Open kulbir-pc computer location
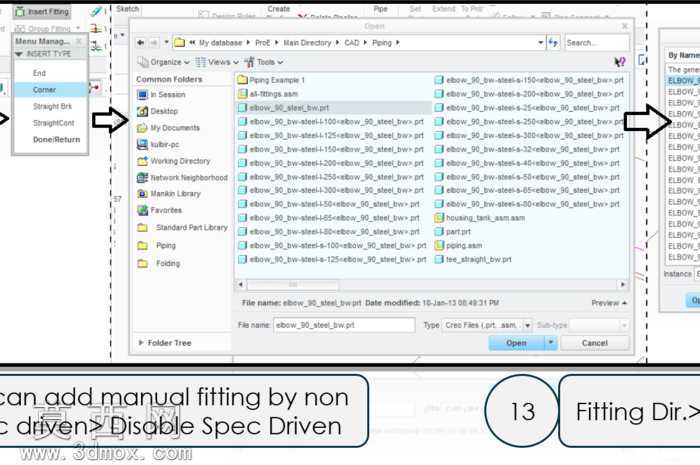The width and height of the screenshot is (700, 465). 158,145
